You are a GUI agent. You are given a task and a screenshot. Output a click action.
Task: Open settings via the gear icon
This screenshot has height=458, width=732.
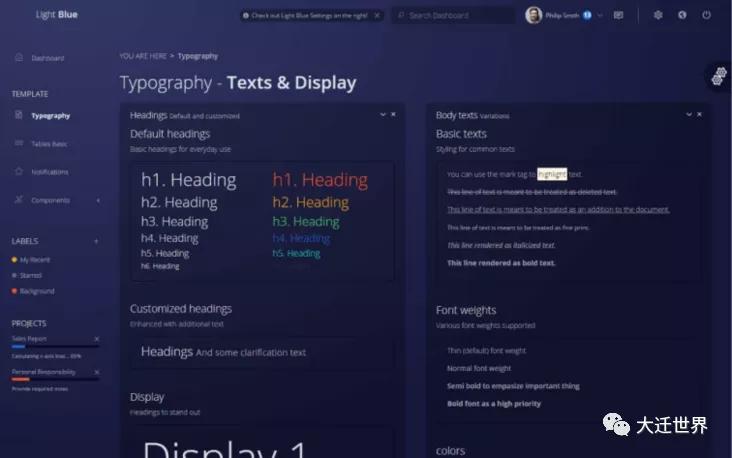click(657, 15)
